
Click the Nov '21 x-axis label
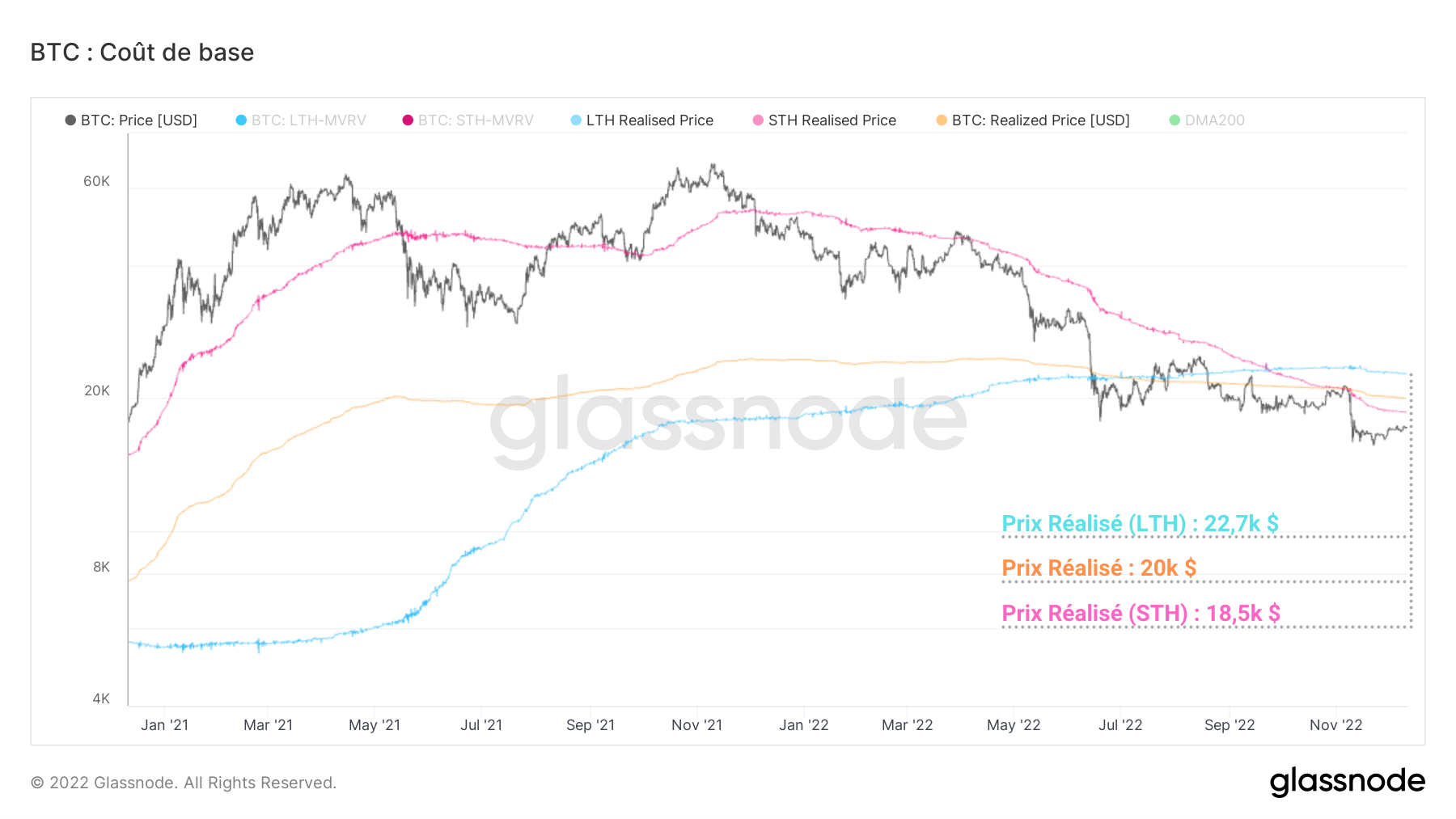[x=696, y=725]
